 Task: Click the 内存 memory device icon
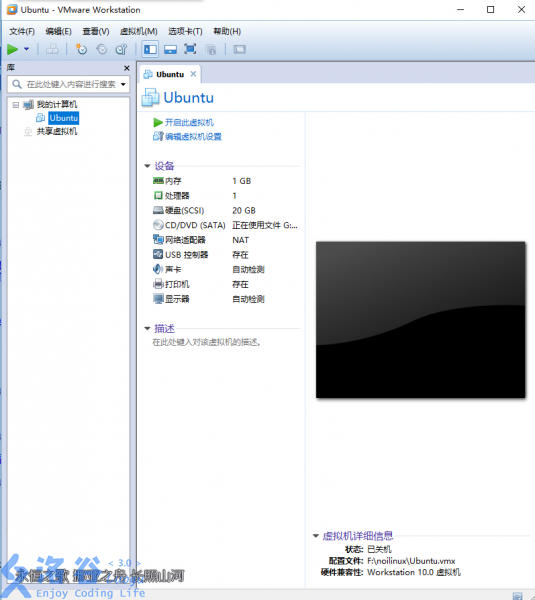coord(158,181)
